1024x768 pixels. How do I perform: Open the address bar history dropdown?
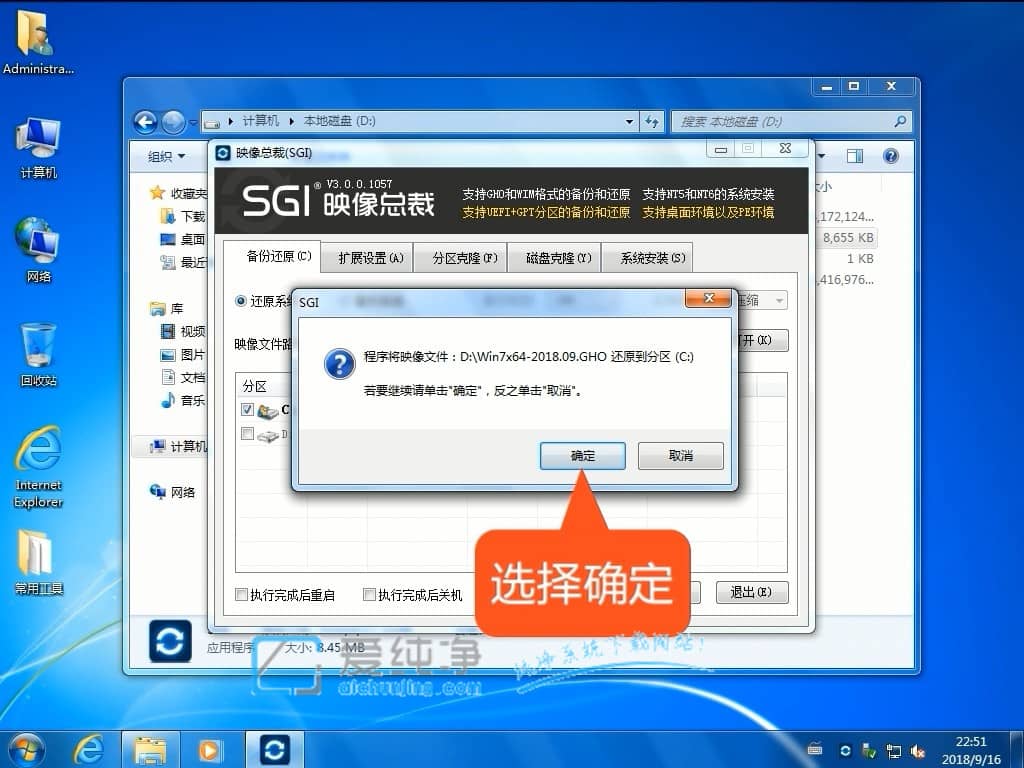point(628,120)
